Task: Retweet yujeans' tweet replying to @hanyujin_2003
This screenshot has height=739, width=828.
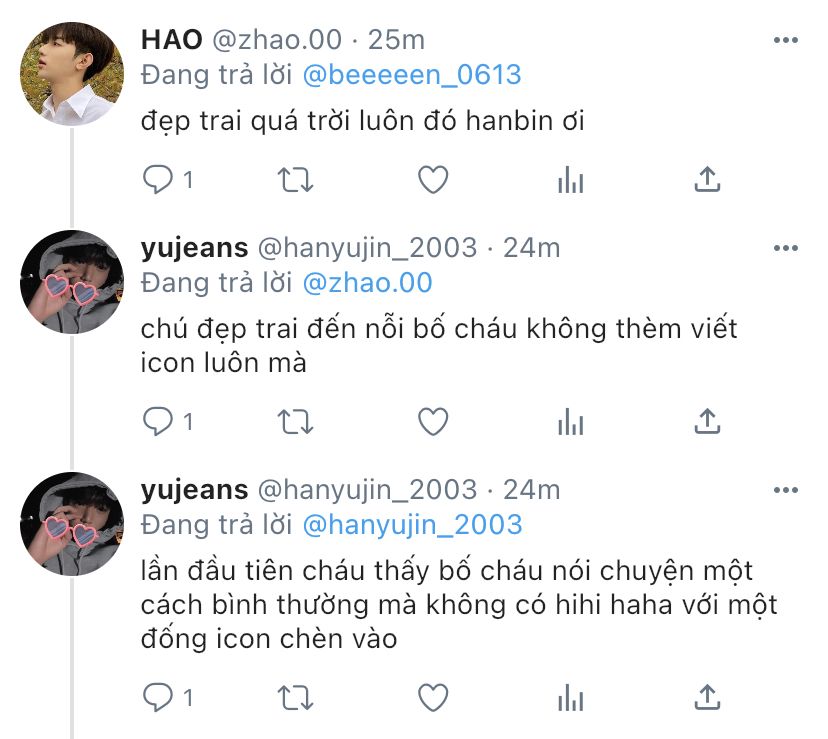Action: point(296,697)
